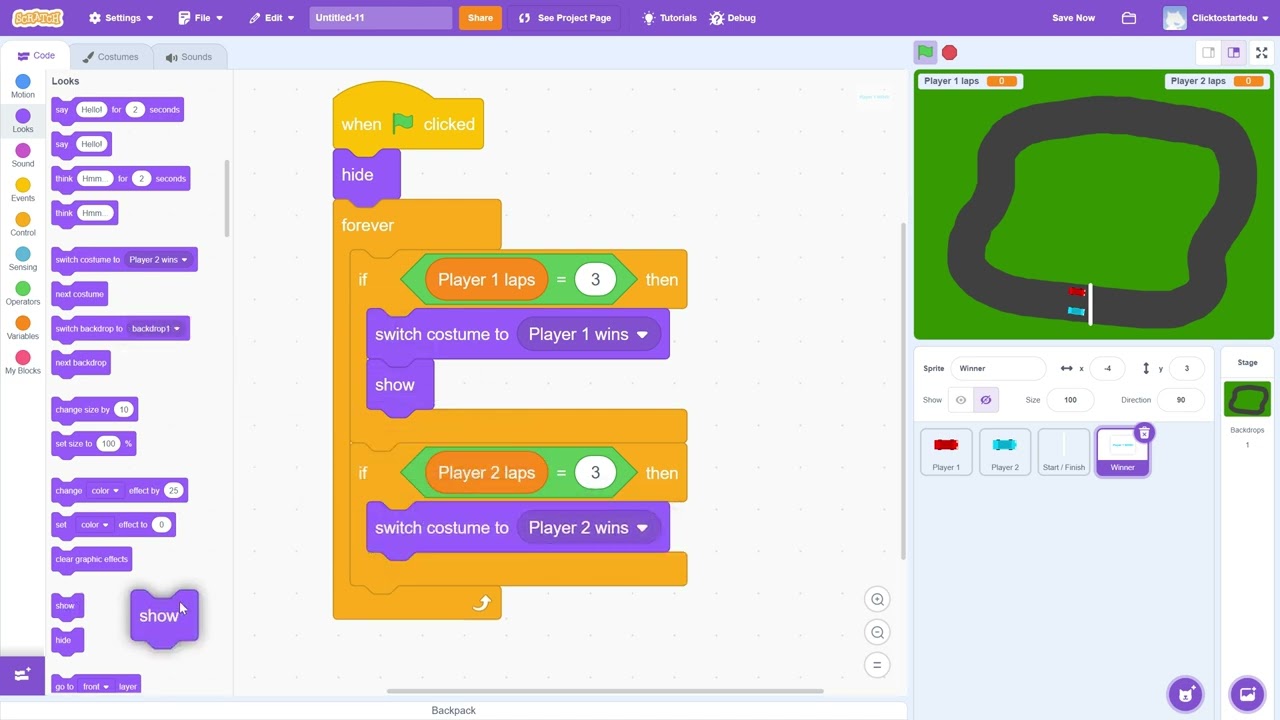The image size is (1280, 720).
Task: Select the My Blocks category
Action: pos(23,362)
